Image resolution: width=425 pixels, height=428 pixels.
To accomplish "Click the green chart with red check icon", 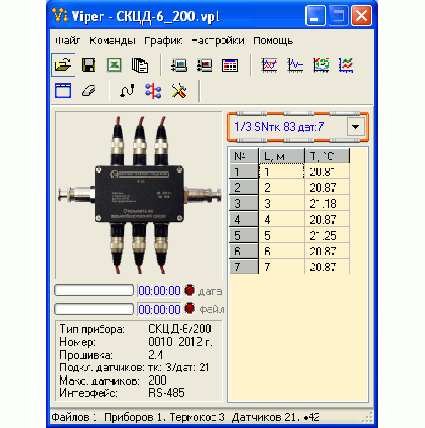I will coord(346,65).
